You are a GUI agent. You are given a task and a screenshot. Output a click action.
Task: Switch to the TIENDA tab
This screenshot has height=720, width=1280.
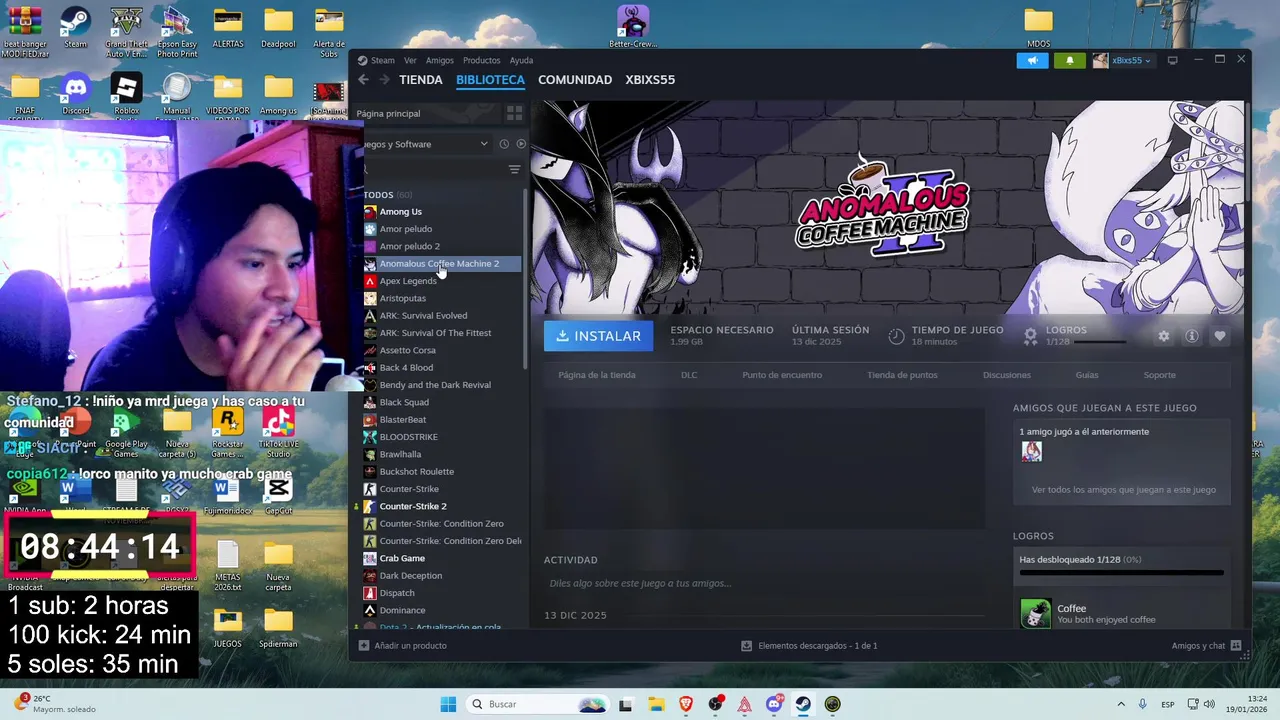[420, 80]
